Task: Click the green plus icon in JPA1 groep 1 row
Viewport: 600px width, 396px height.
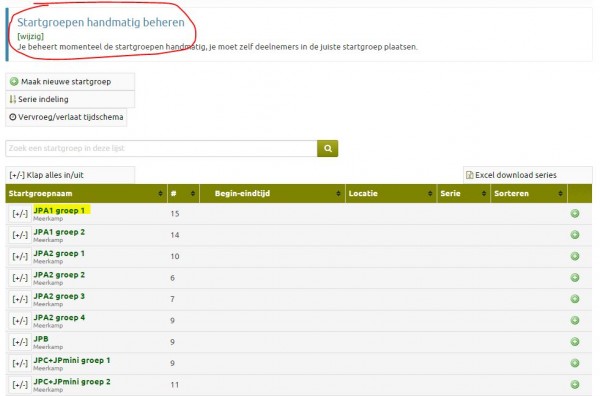Action: point(575,213)
